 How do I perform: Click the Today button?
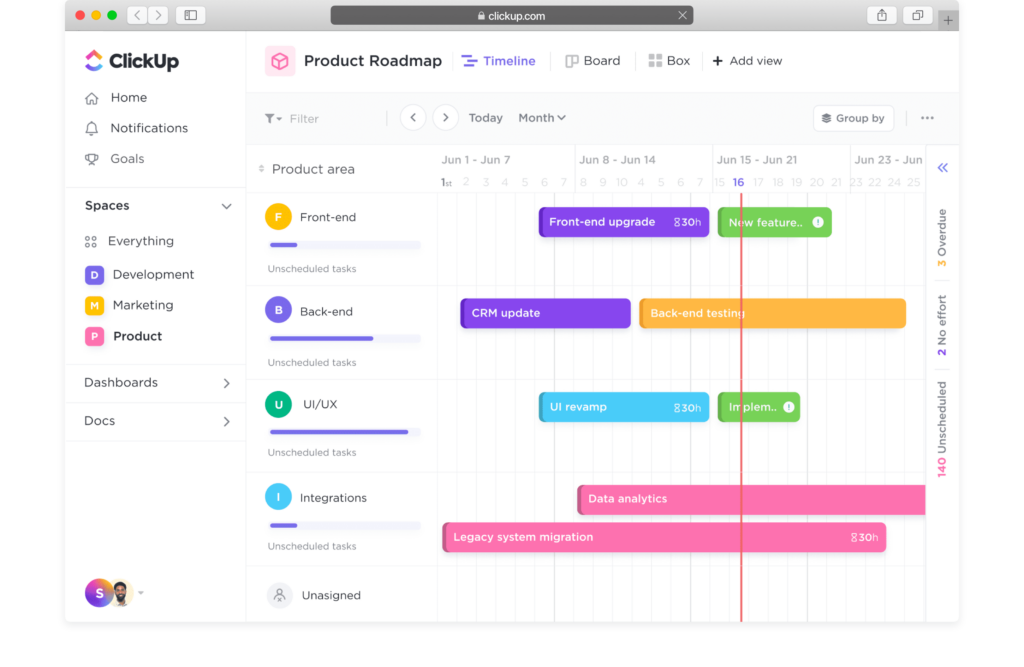point(485,118)
